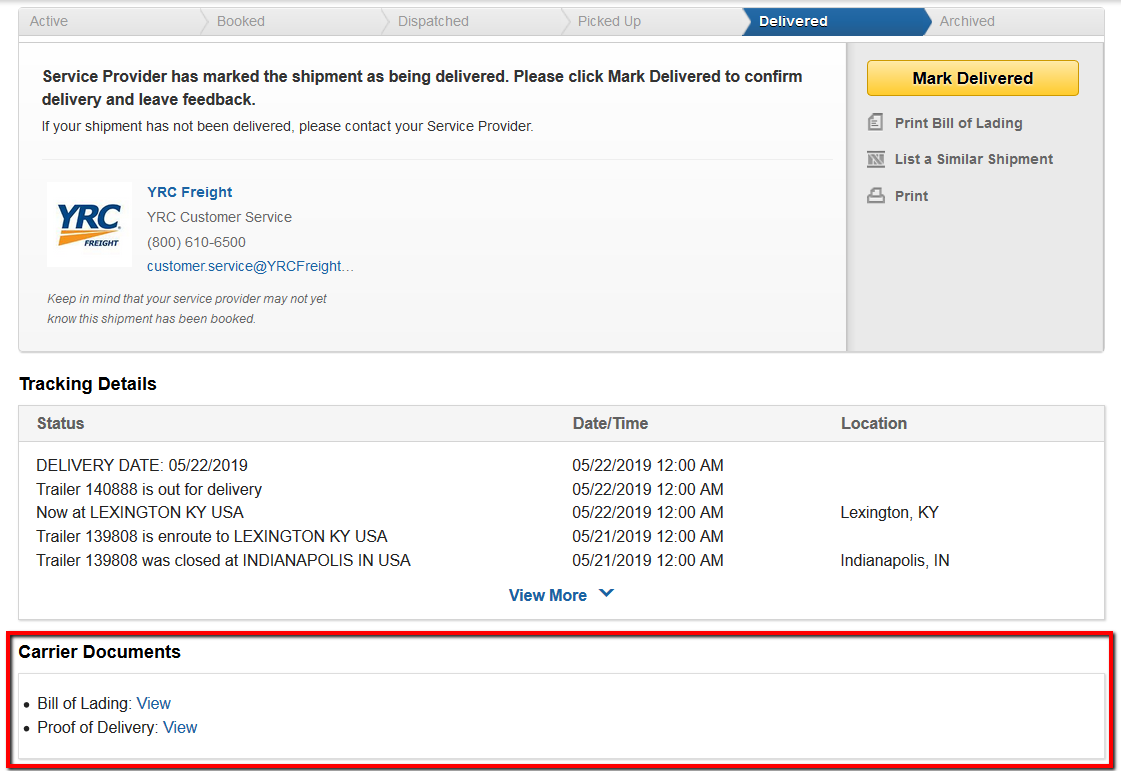
Task: Click the Location column header
Action: point(874,423)
